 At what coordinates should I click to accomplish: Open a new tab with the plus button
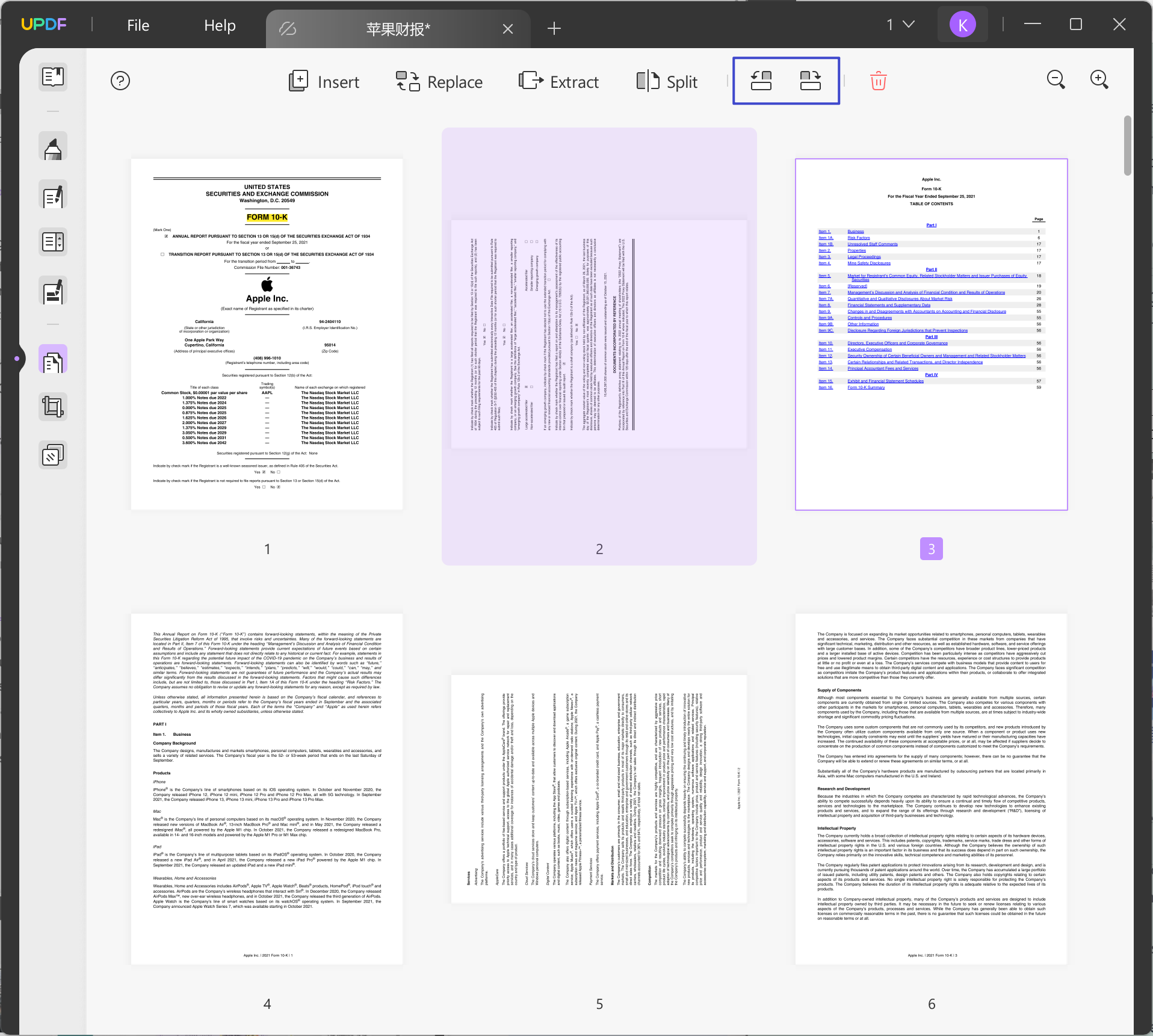click(554, 28)
